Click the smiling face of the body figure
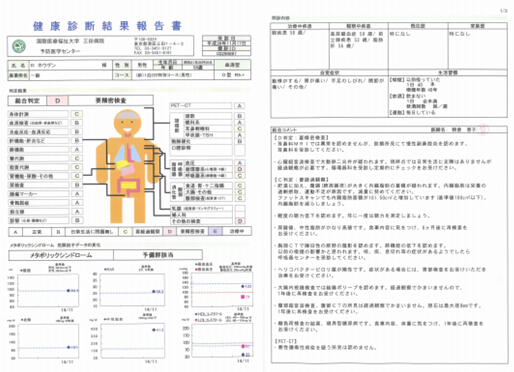 coord(127,126)
